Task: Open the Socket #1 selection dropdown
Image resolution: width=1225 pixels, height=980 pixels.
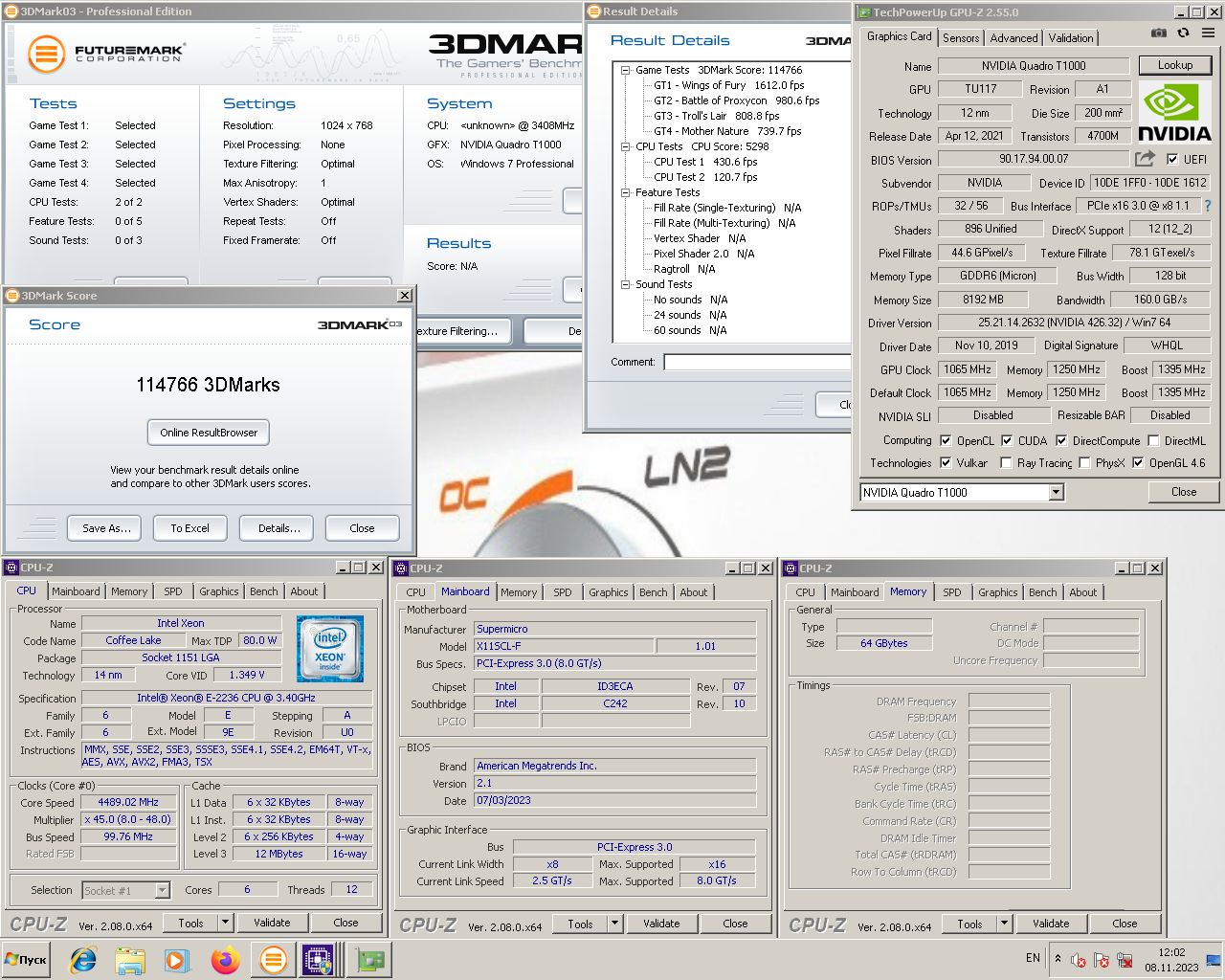Action: click(x=162, y=890)
